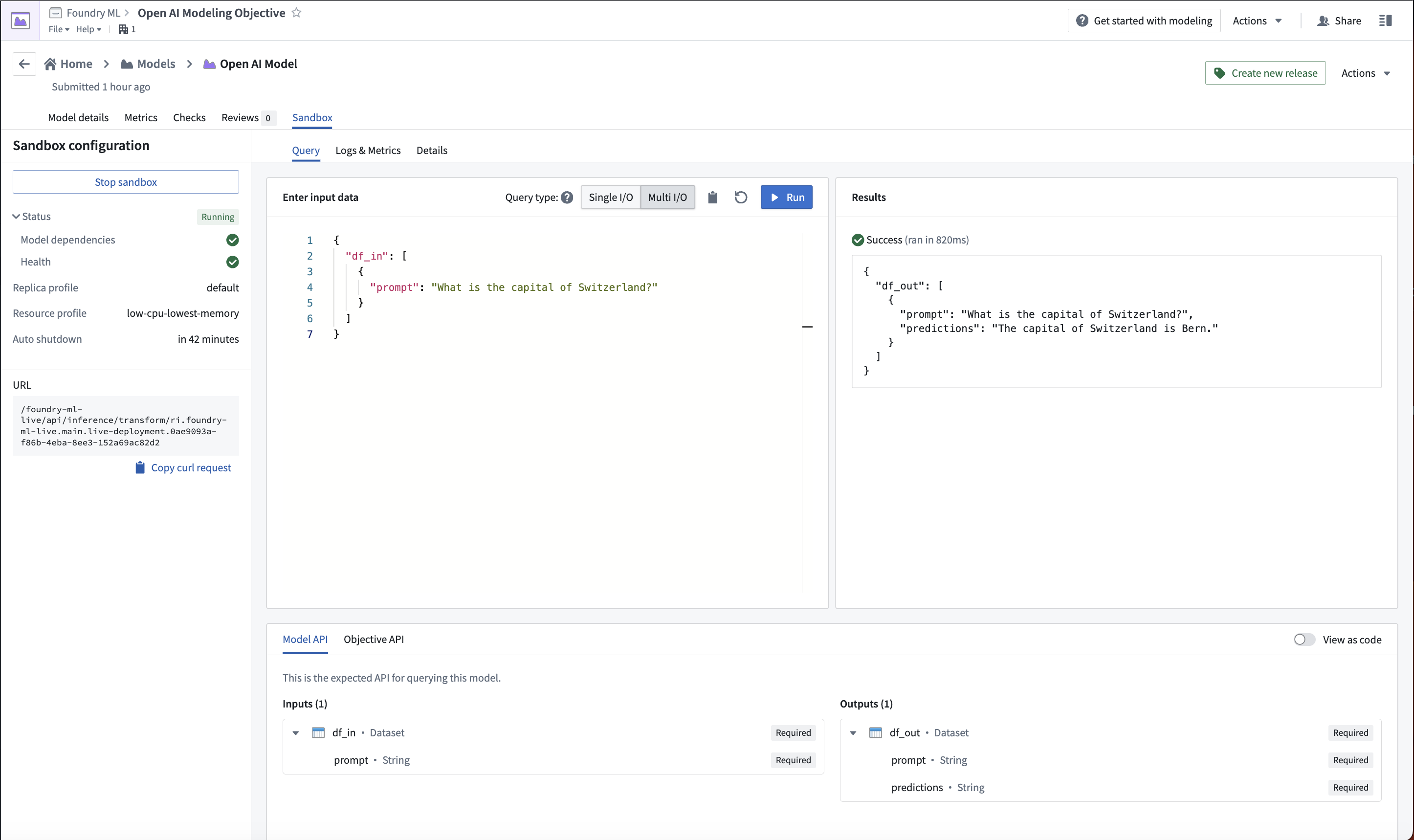Select Multi I/O query type
This screenshot has width=1414, height=840.
click(667, 198)
